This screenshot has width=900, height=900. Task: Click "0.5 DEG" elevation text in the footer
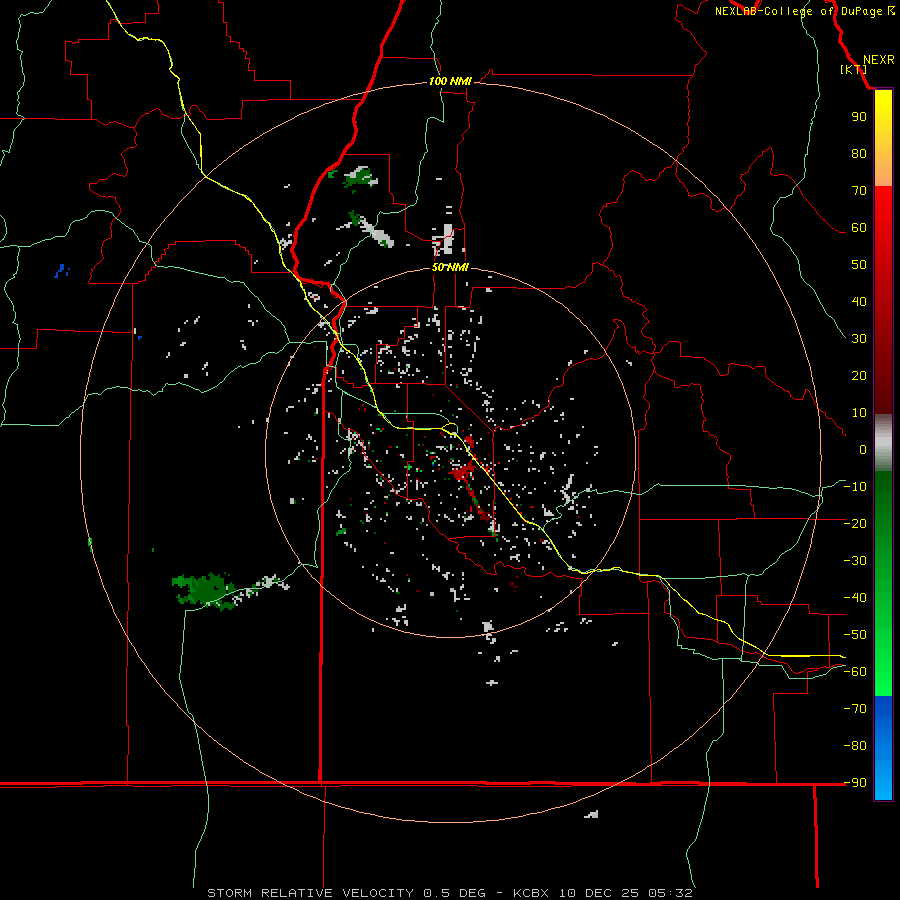454,893
